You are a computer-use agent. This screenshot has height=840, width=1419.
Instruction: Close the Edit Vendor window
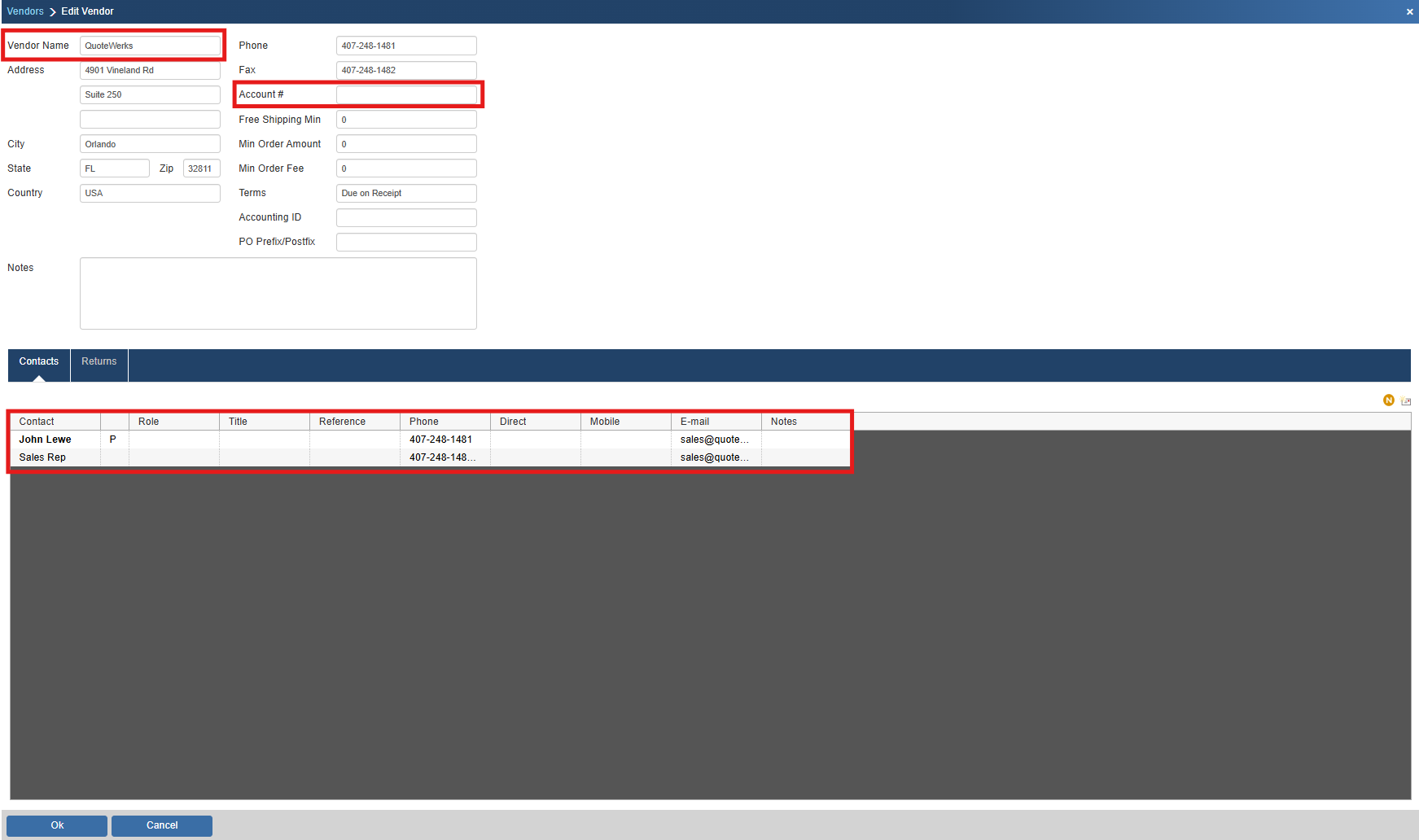(x=1409, y=11)
